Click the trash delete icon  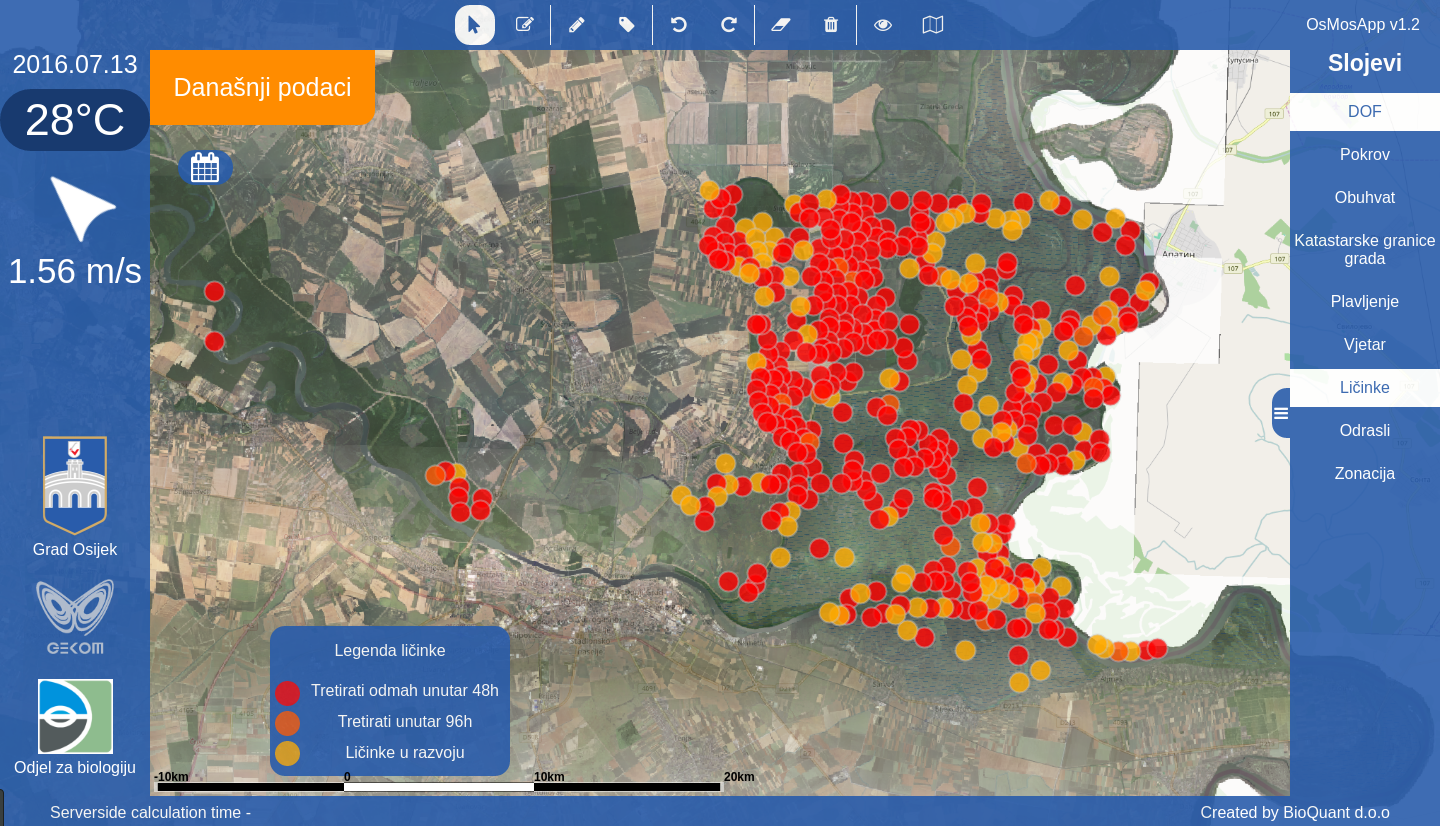(x=830, y=25)
